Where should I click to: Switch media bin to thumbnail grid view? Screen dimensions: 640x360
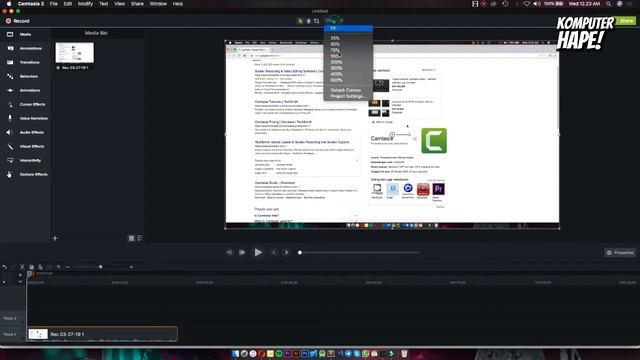pos(131,238)
